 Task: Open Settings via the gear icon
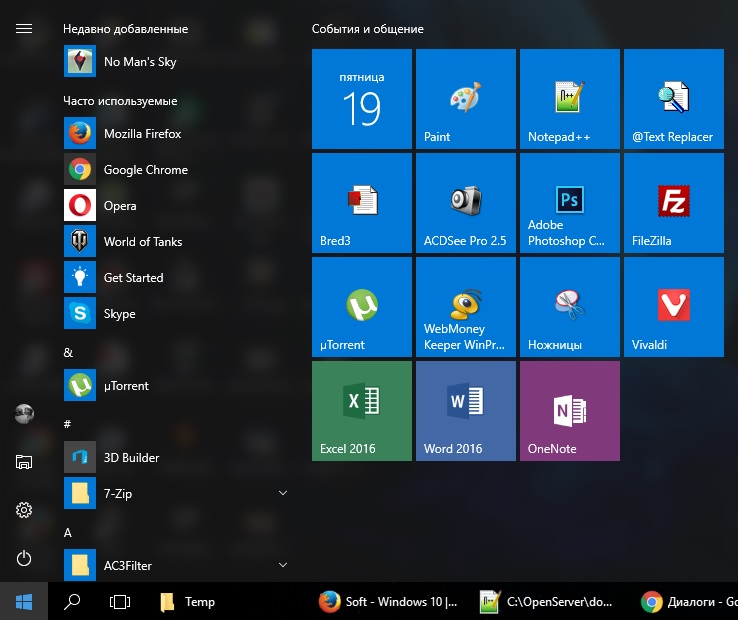pos(24,510)
